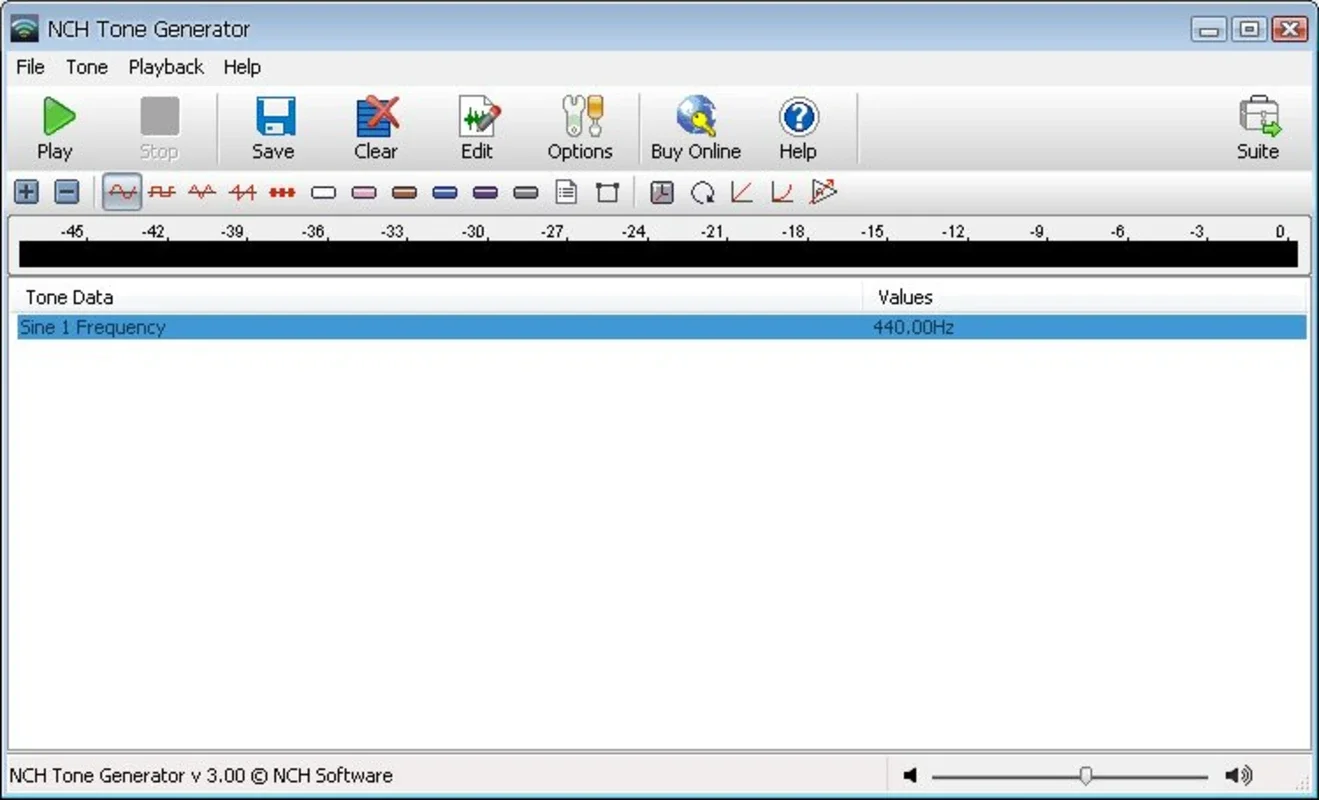
Task: Click the curved-line sweep icon
Action: (x=782, y=192)
